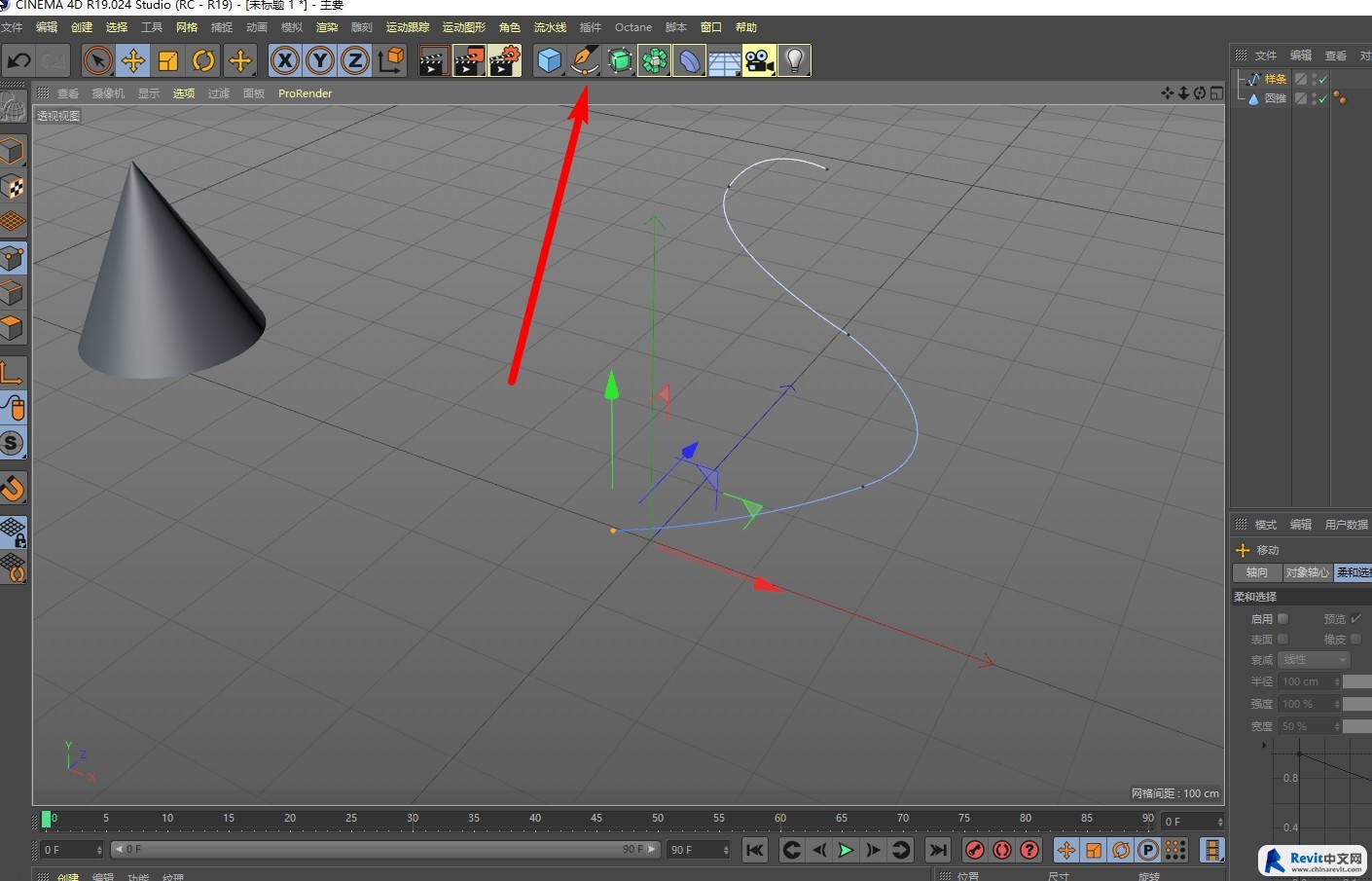Toggle the 预览 checkbox
Screen dimensions: 1372x881
1355,618
